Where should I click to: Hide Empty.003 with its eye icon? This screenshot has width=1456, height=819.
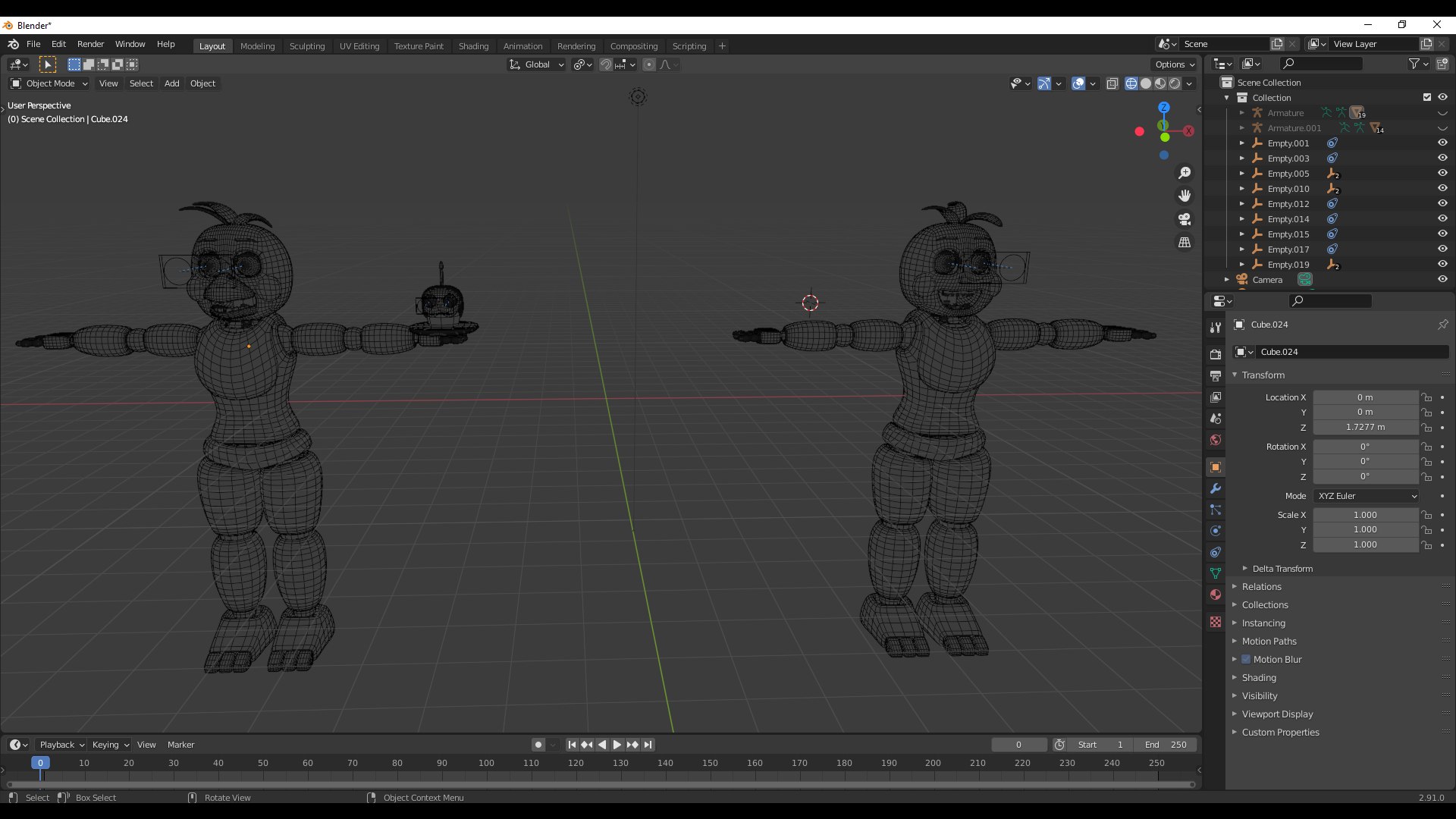click(1442, 158)
